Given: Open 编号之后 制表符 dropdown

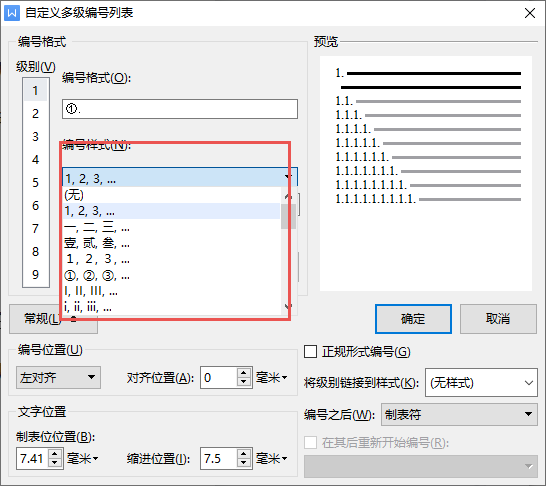Looking at the screenshot, I should [459, 414].
